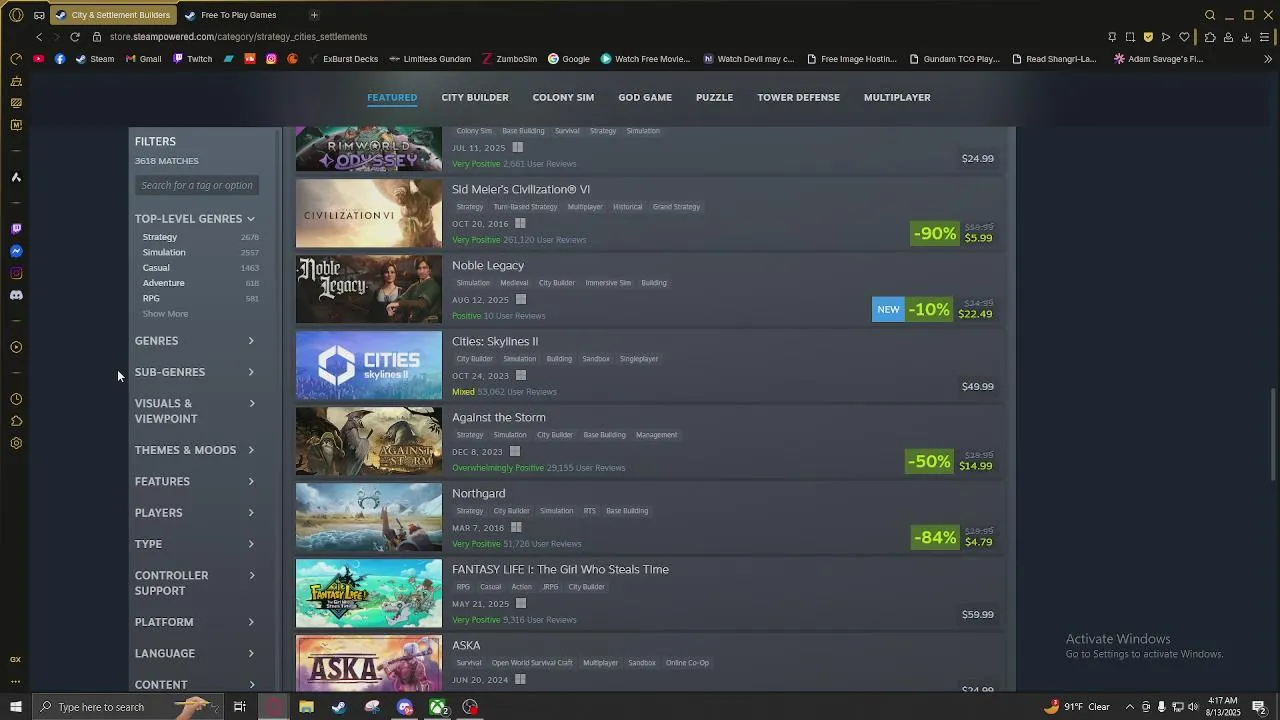Select the City Builder category tab

tap(475, 97)
